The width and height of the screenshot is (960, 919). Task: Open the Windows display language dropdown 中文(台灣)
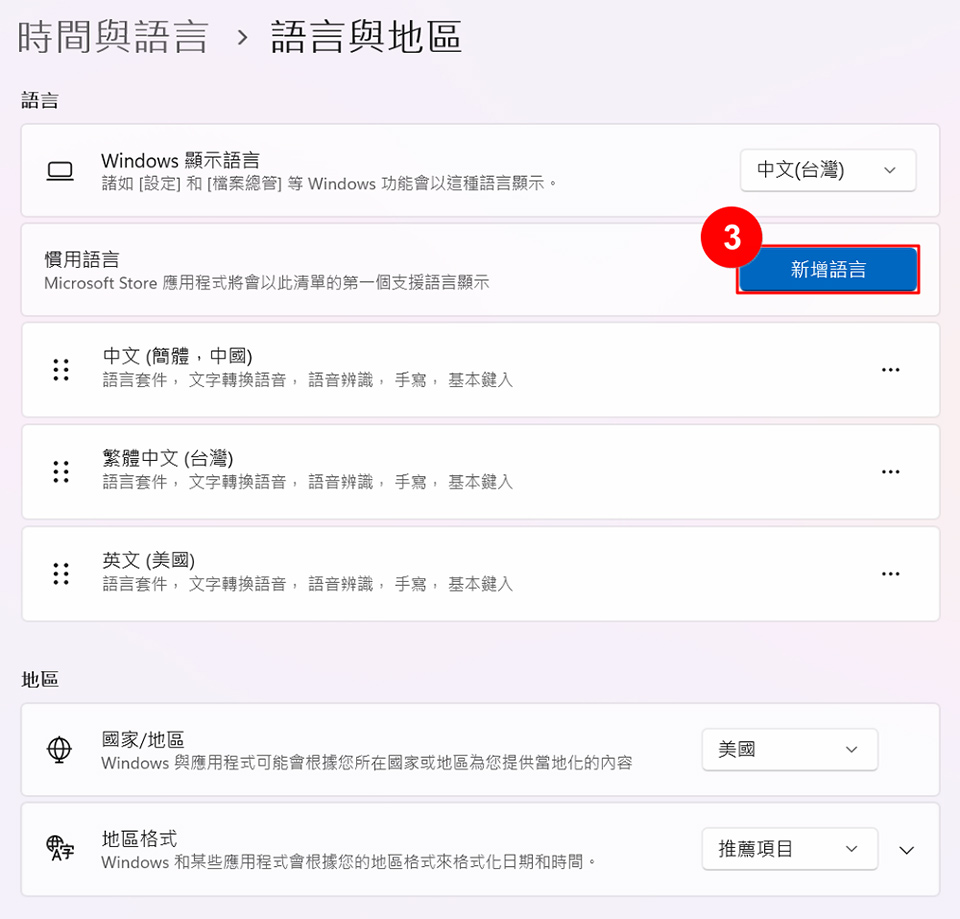pyautogui.click(x=827, y=170)
